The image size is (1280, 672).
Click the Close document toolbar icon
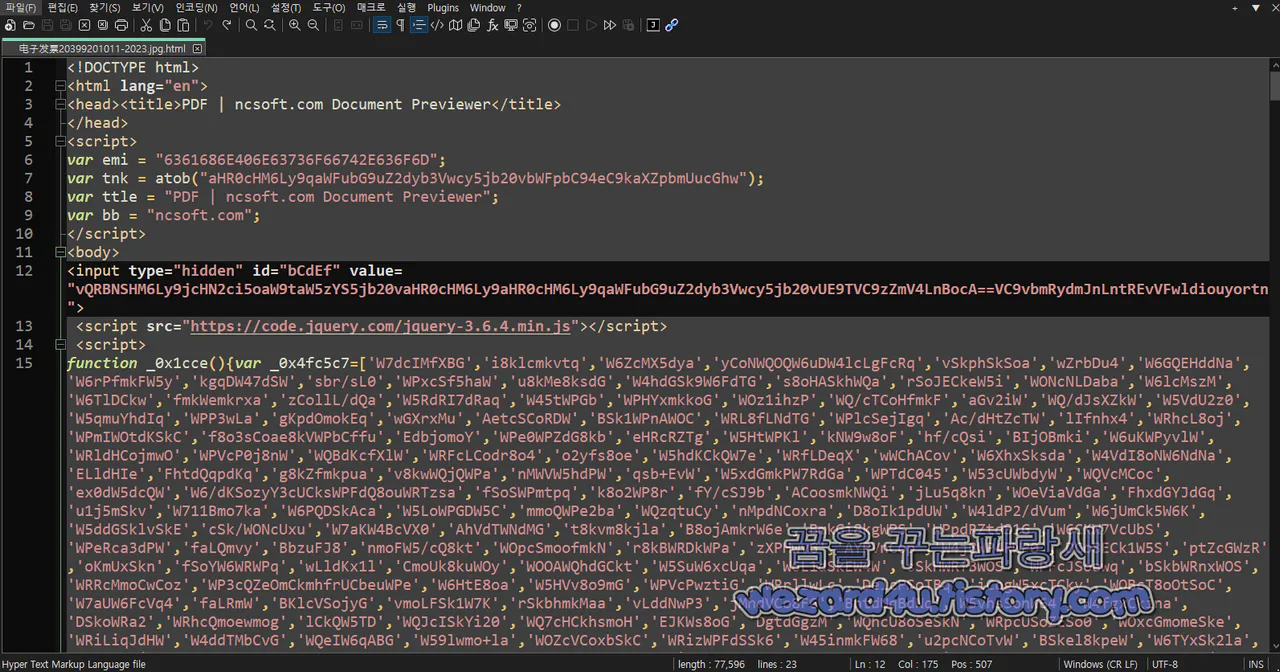click(x=84, y=25)
